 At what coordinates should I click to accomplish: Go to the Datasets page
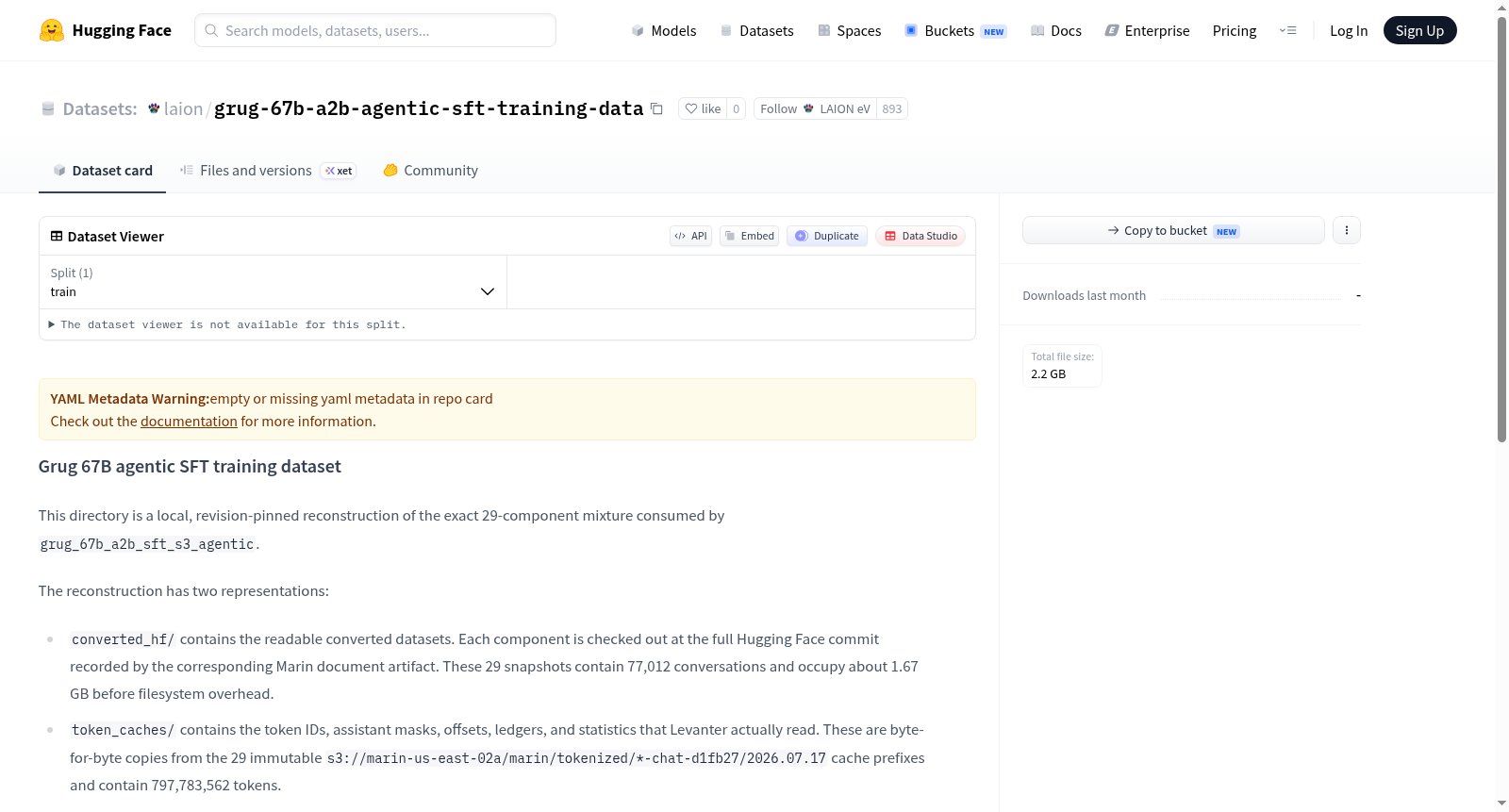757,30
